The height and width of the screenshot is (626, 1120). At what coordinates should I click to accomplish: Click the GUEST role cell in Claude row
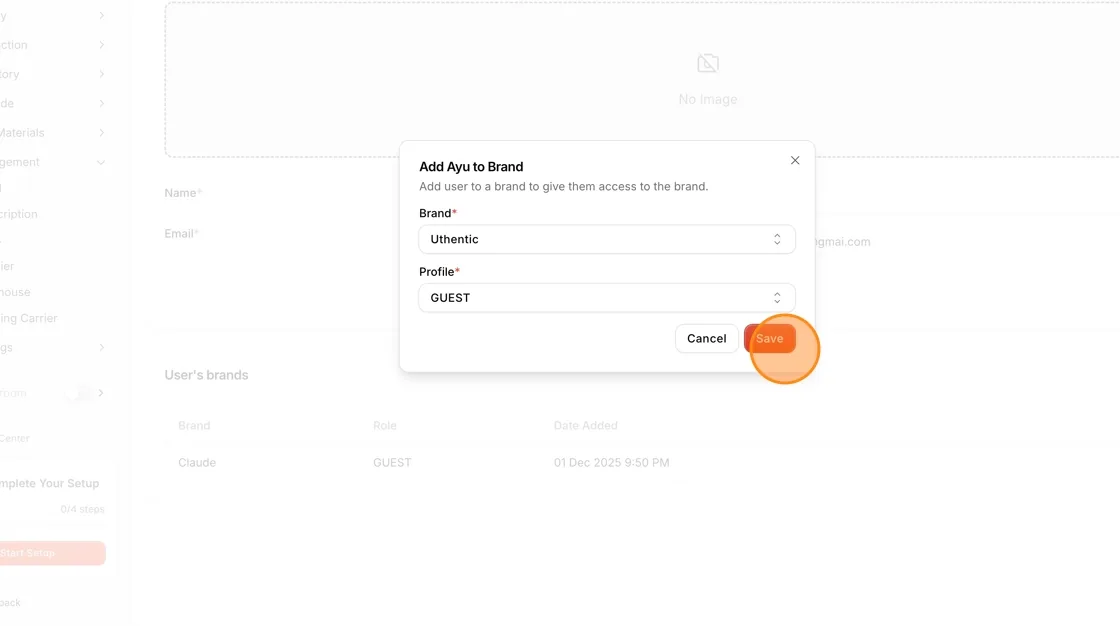click(x=392, y=462)
